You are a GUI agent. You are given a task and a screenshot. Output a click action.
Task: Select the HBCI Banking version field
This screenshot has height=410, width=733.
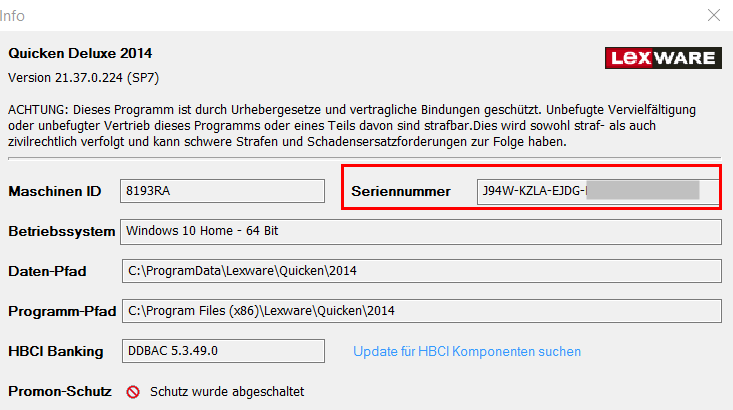223,351
